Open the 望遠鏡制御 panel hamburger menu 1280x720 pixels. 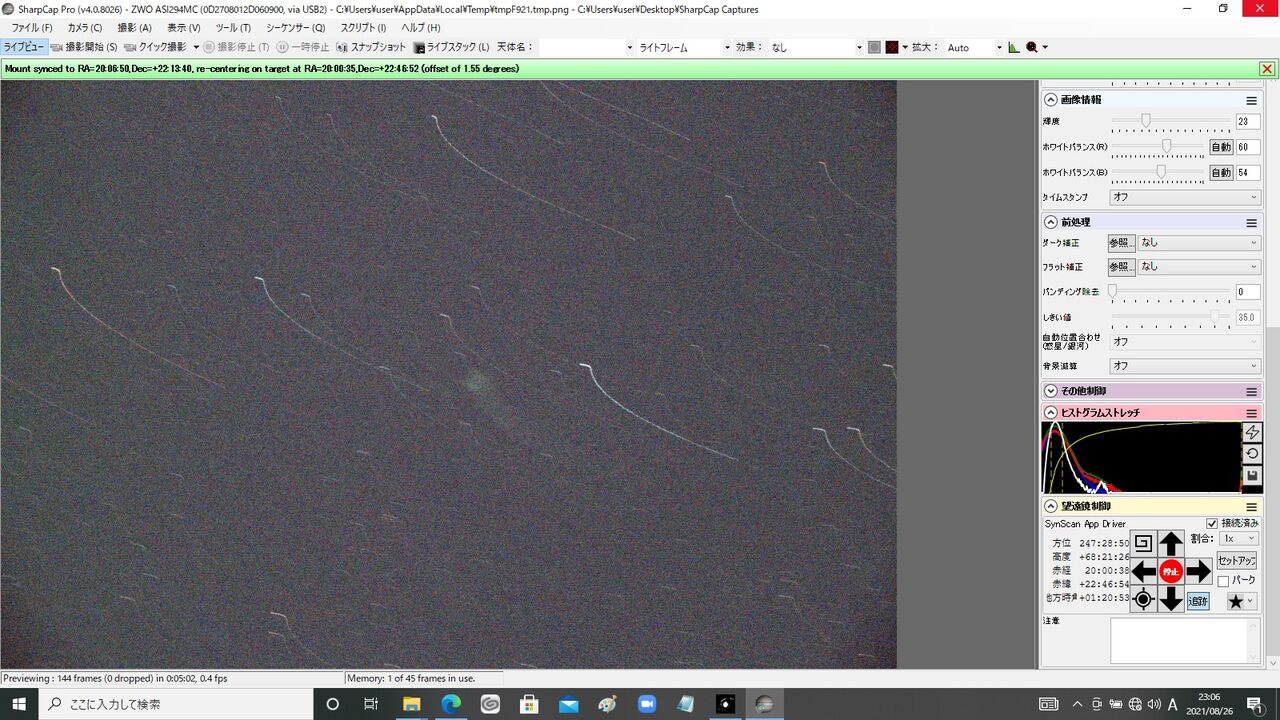point(1251,507)
